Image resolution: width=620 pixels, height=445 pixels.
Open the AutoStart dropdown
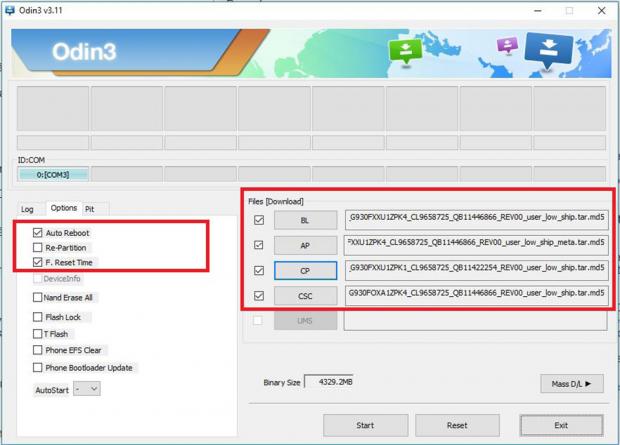(87, 389)
